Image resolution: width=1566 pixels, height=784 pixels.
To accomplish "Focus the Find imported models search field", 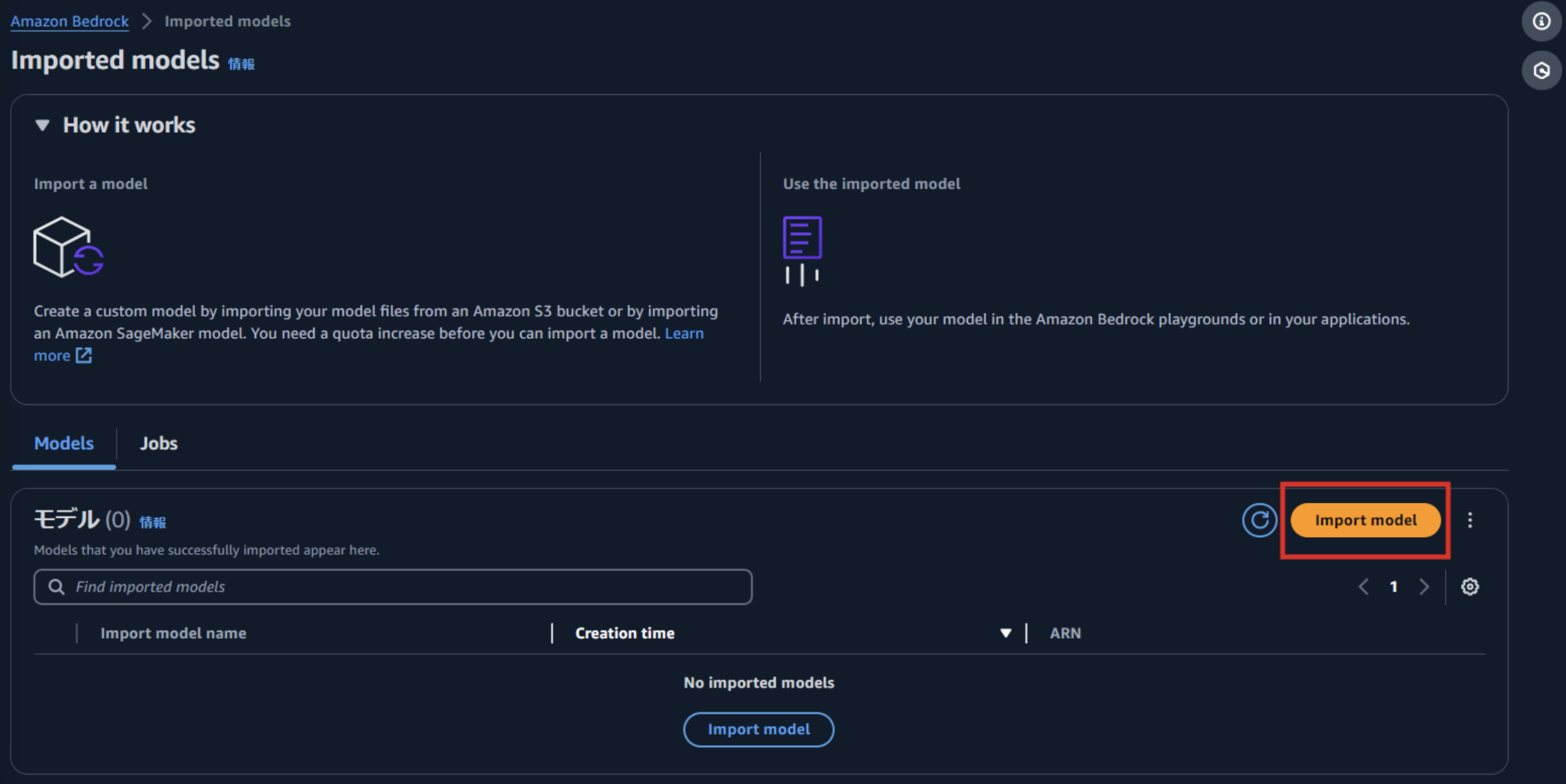I will point(393,586).
